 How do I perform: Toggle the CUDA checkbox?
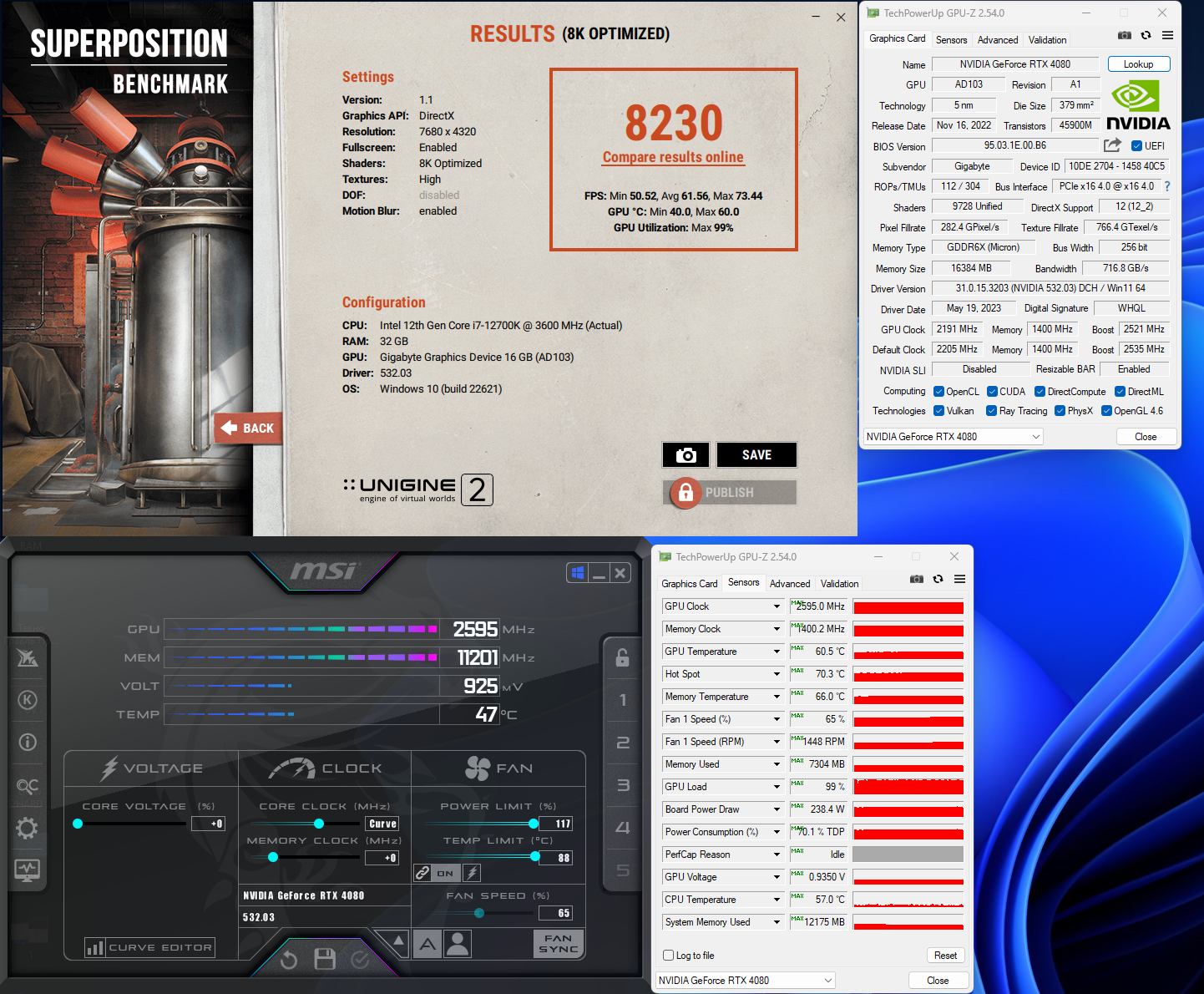[993, 392]
